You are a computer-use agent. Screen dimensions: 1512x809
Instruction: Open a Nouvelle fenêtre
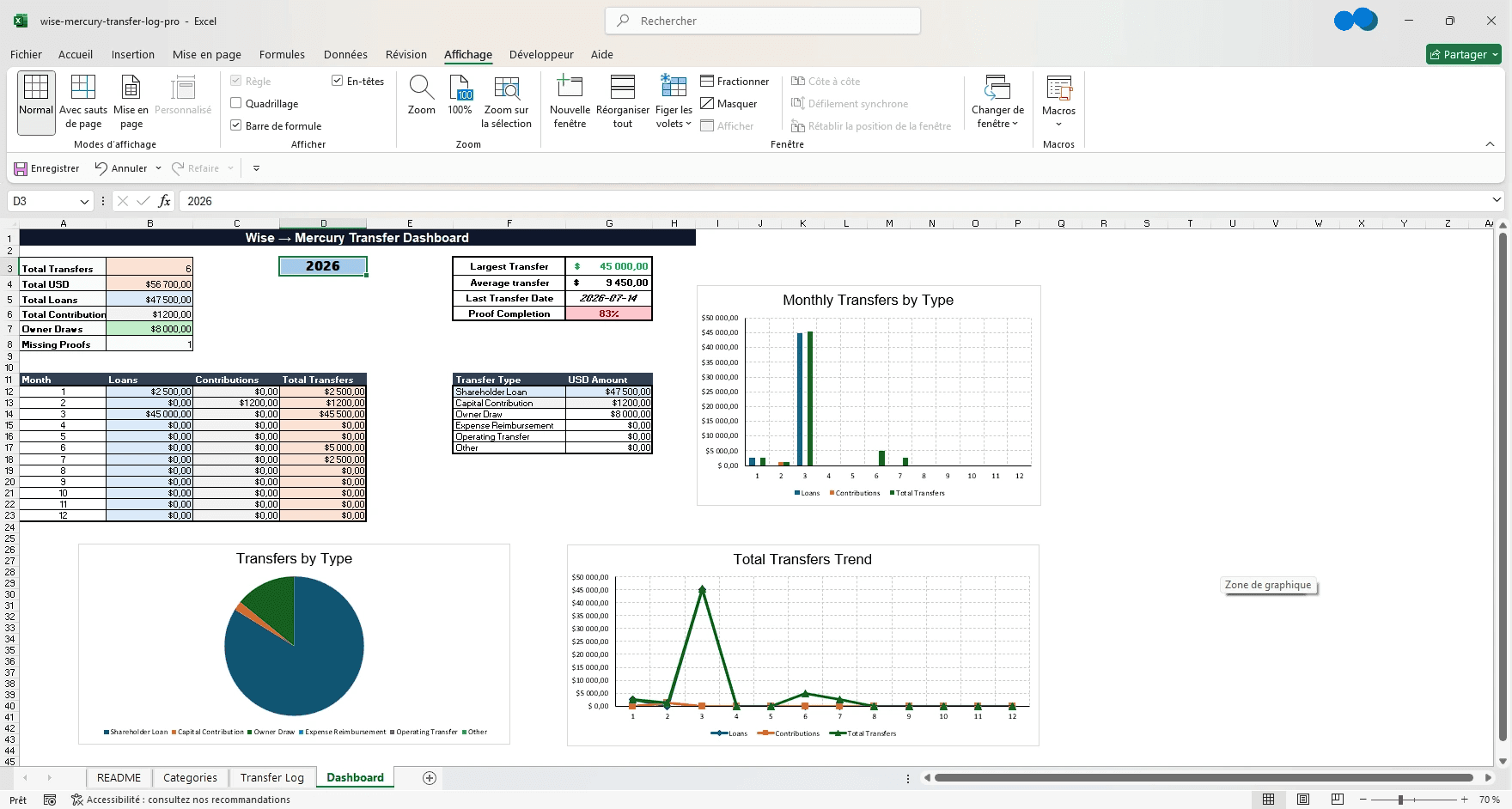tap(570, 102)
